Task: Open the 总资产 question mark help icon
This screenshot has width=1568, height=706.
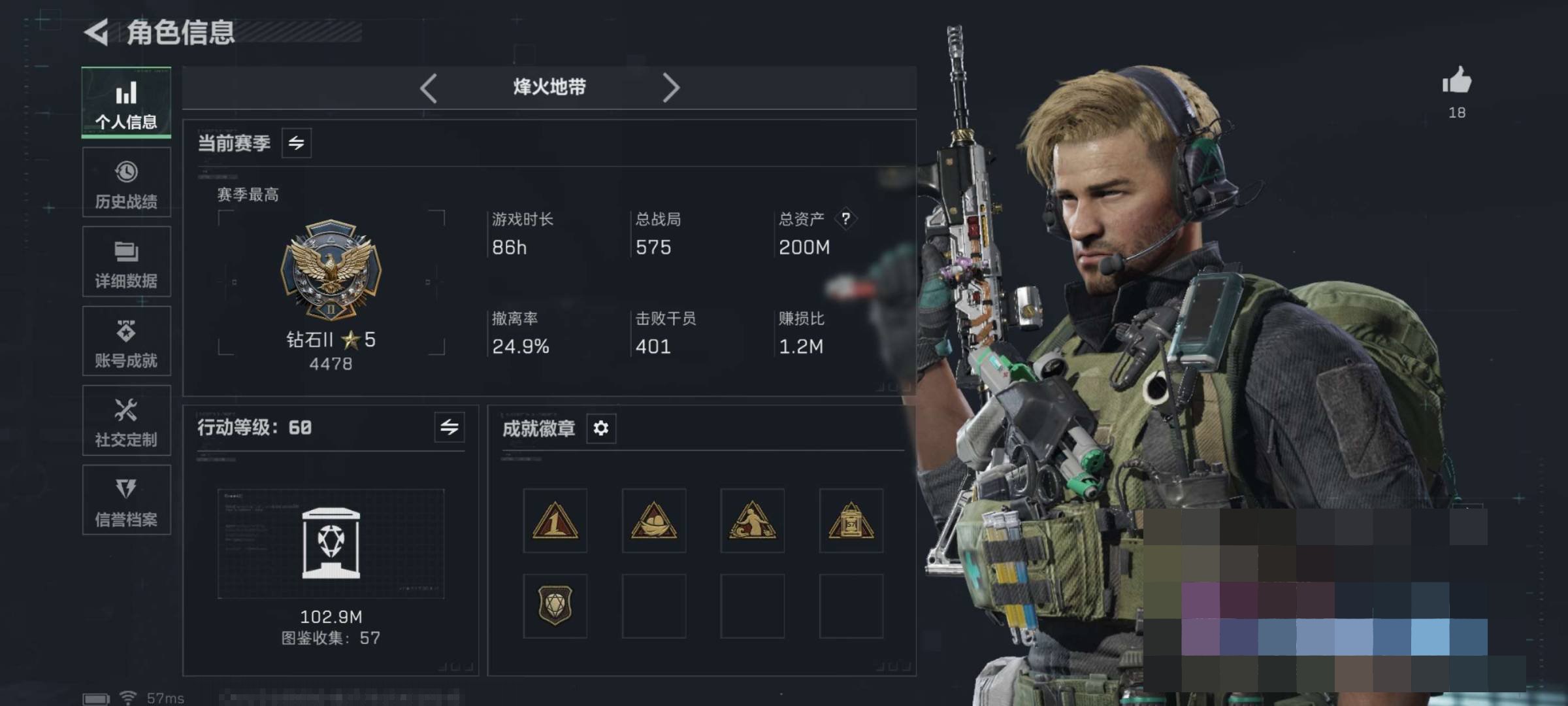Action: (x=845, y=218)
